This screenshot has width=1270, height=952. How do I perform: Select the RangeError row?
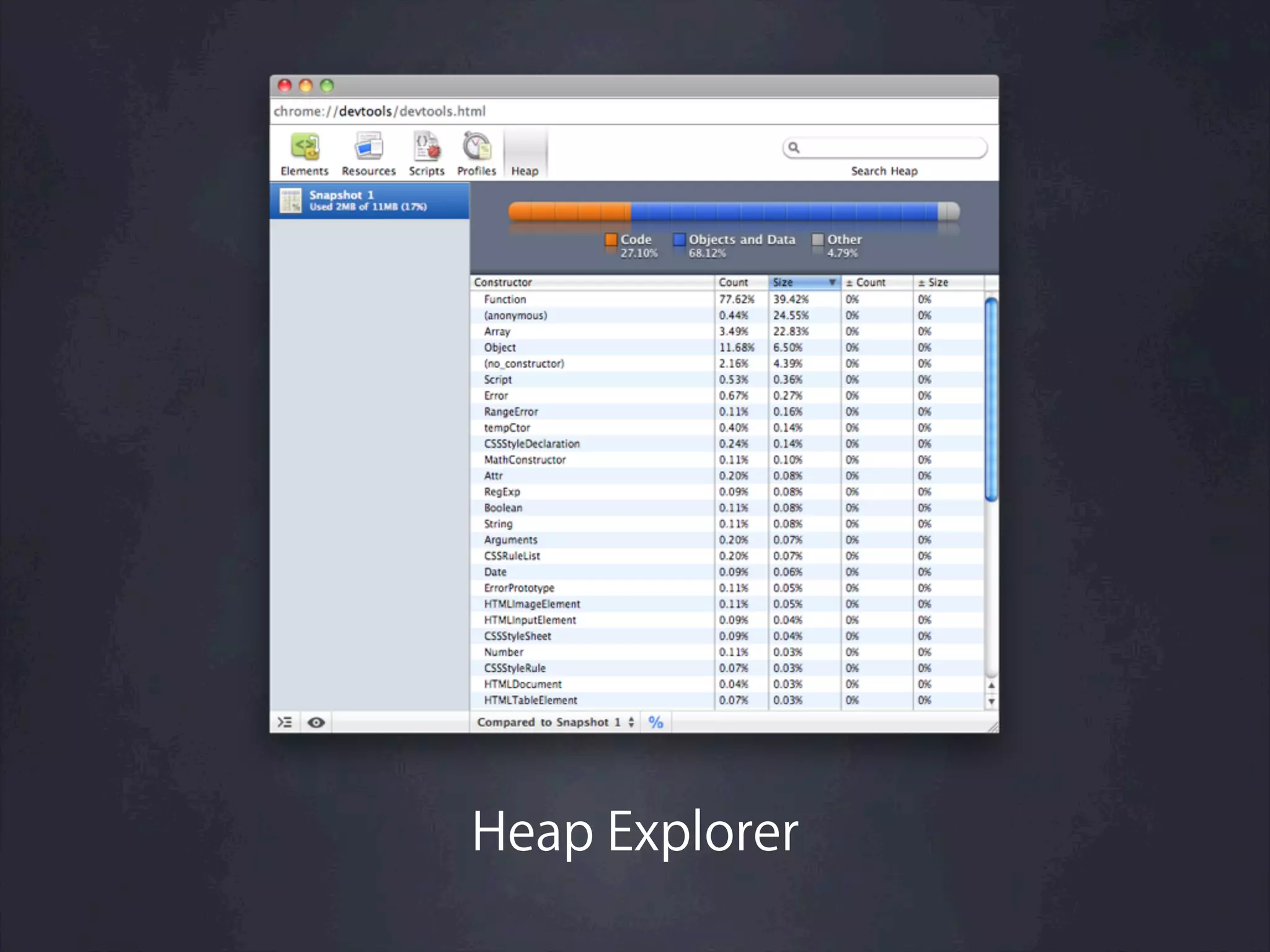pyautogui.click(x=727, y=412)
